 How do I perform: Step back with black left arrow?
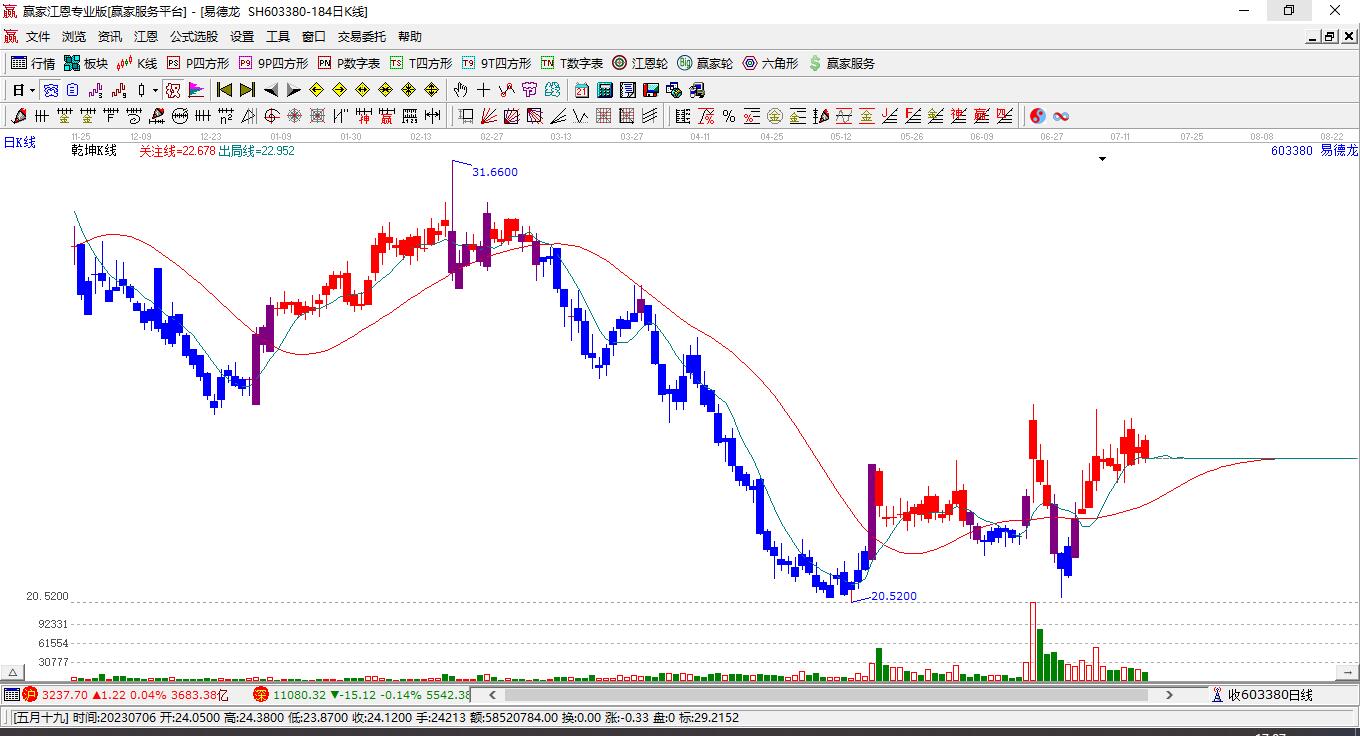[271, 90]
